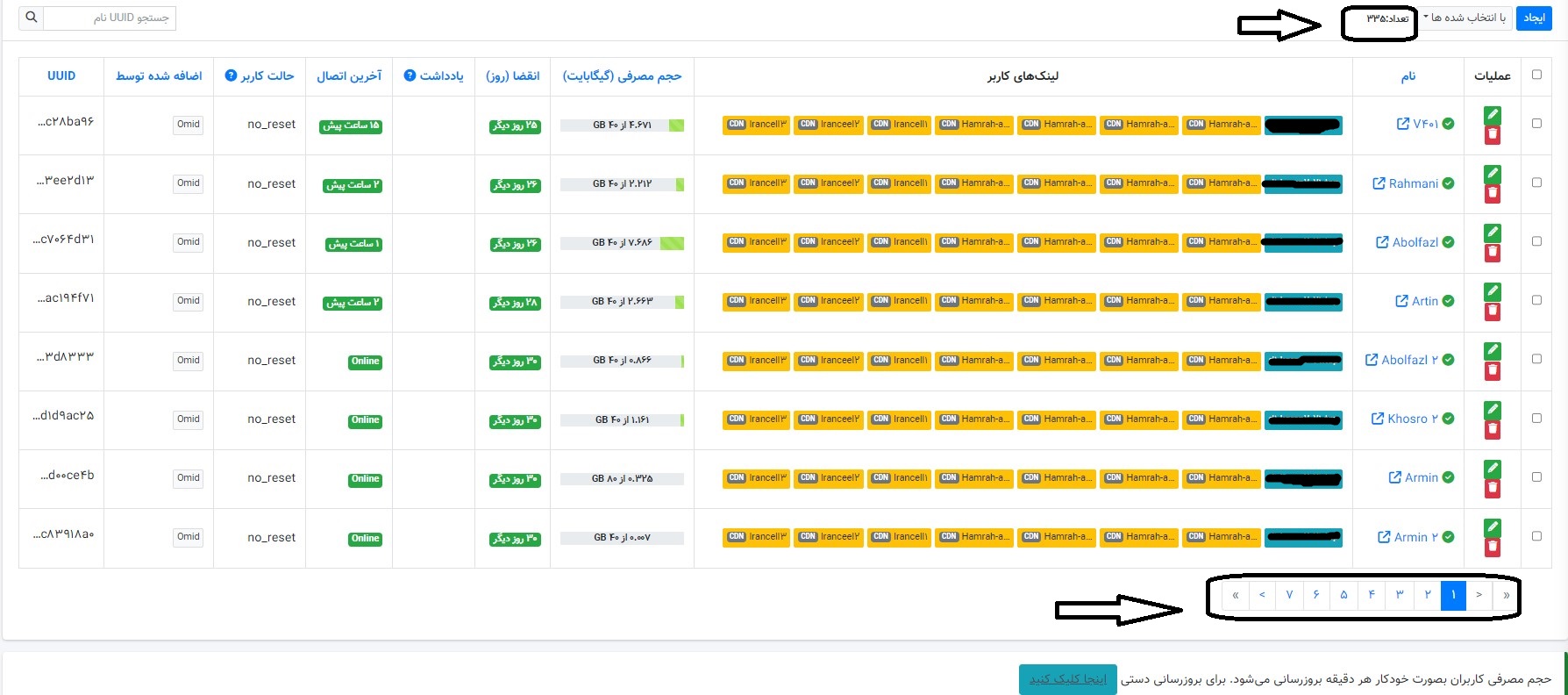Open edit pencil for Rahmani row
1568x695 pixels.
pos(1493,174)
